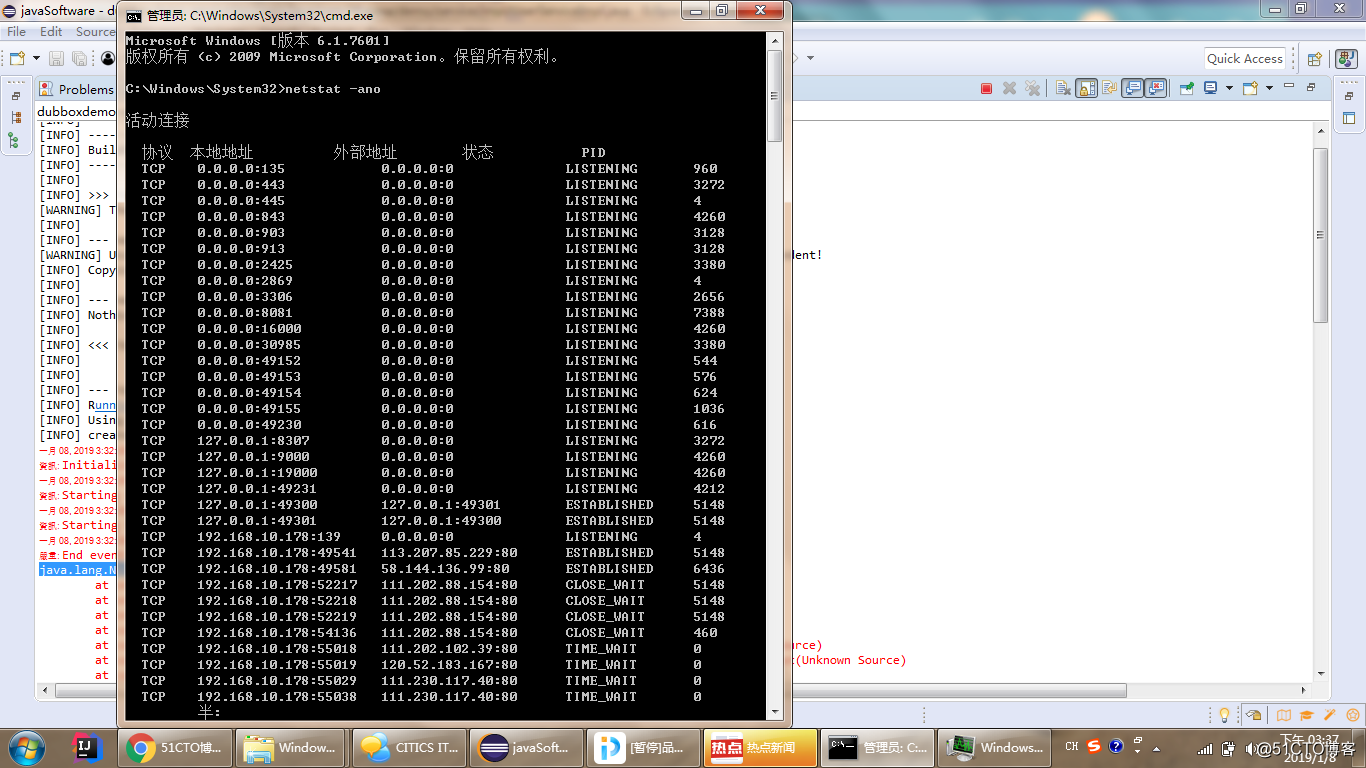
Task: Click netstat -ano command text
Action: coord(333,89)
